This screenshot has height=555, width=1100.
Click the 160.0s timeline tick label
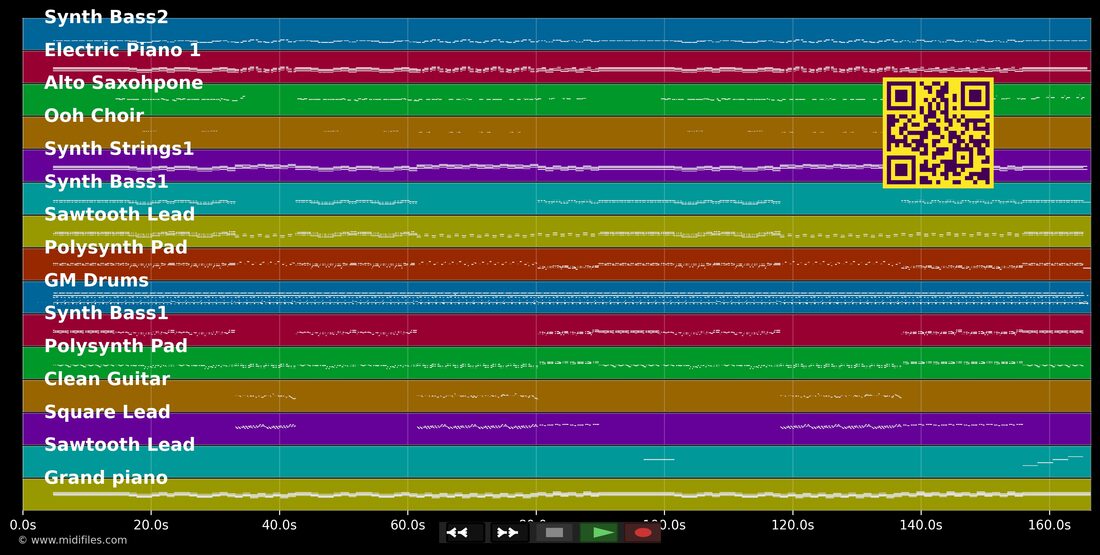[1049, 525]
